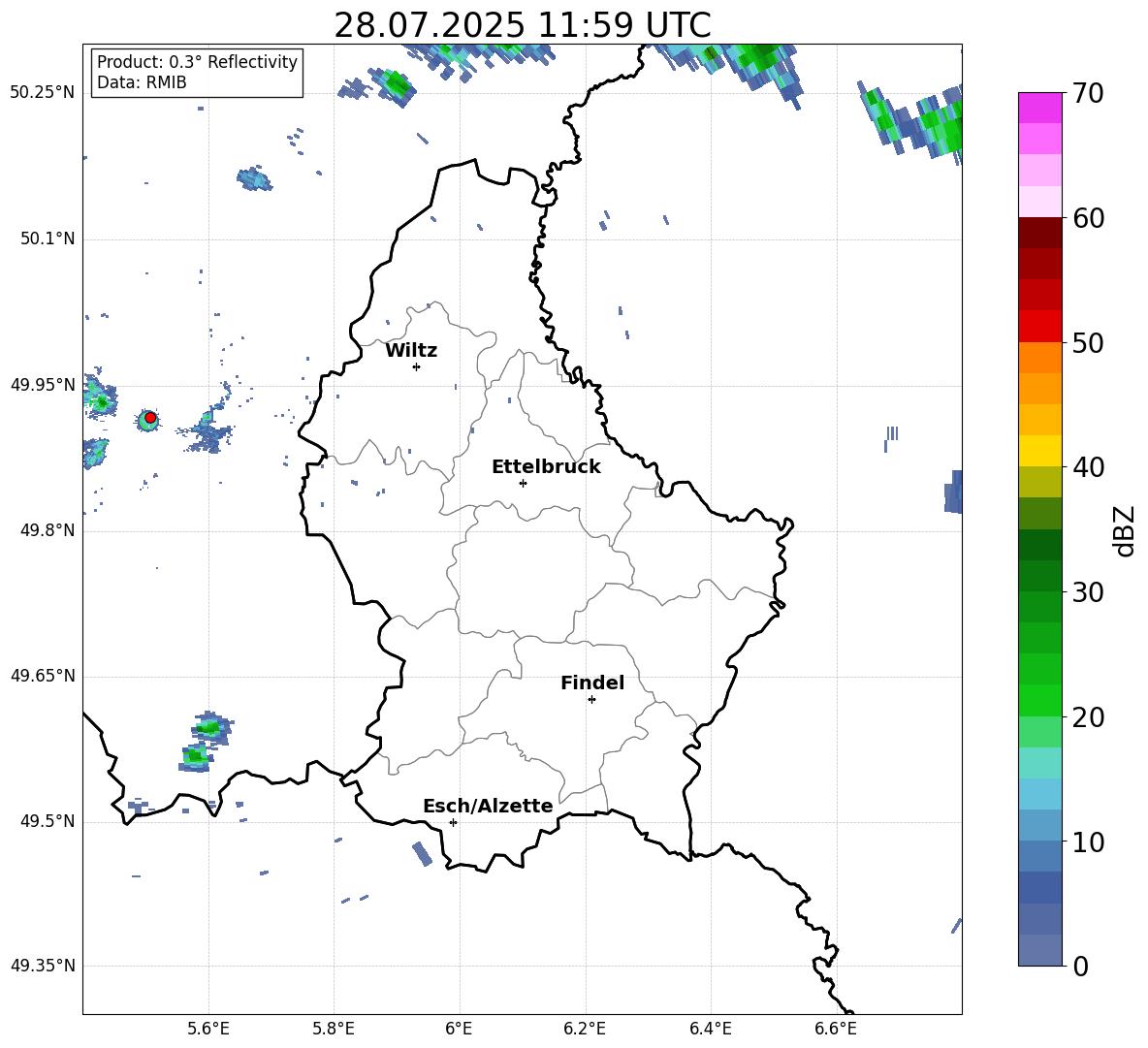Click the Findel station label
Viewport: 1148px width, 1048px height.
(x=592, y=683)
